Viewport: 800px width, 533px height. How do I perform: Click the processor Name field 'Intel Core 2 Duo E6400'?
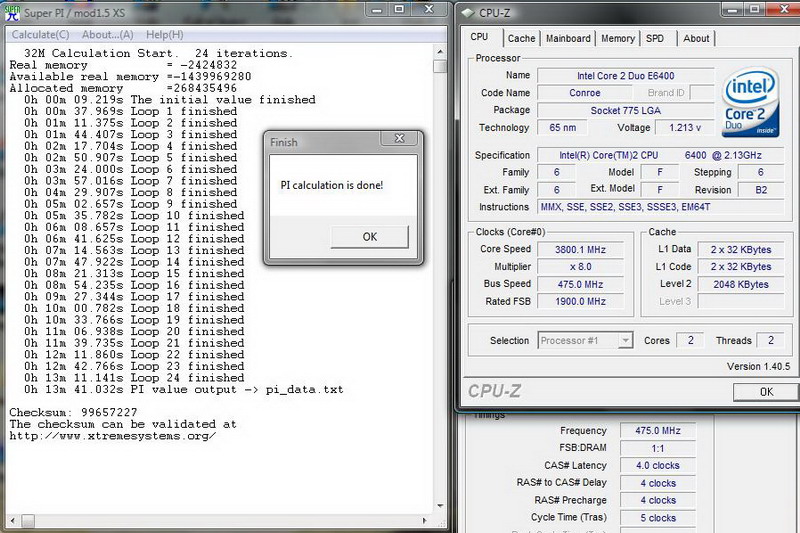[x=626, y=75]
